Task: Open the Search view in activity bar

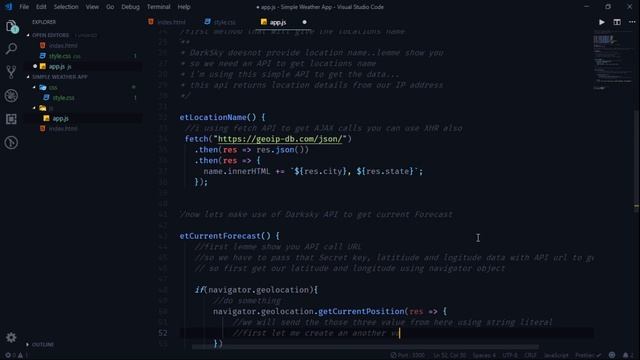Action: (11, 49)
